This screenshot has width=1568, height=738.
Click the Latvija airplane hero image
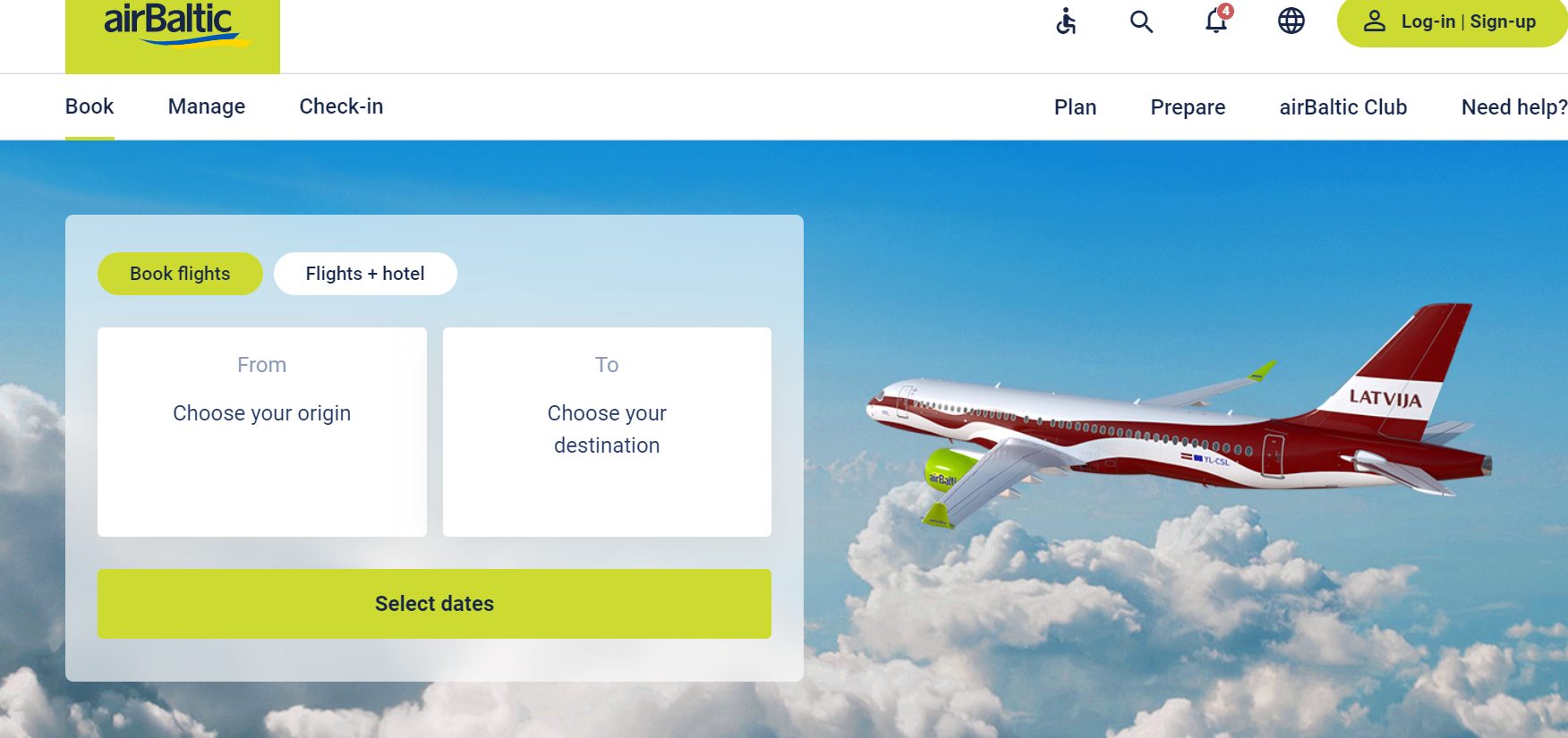[x=1180, y=416]
